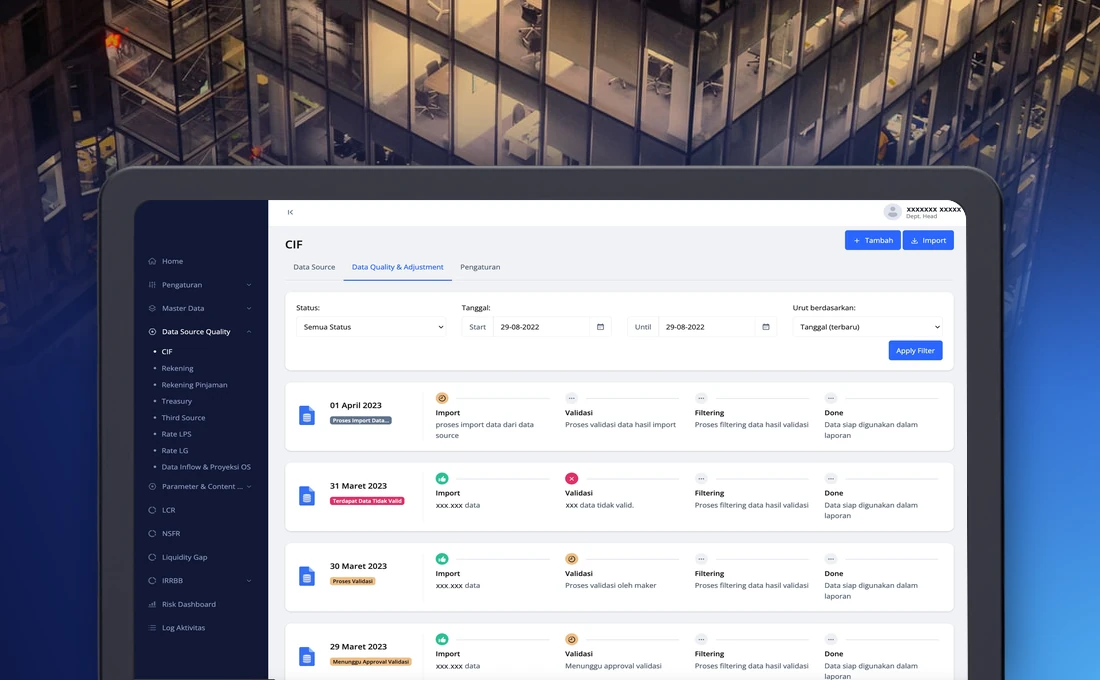The height and width of the screenshot is (680, 1100).
Task: Expand the IRRBB sidebar chevron
Action: click(x=249, y=580)
